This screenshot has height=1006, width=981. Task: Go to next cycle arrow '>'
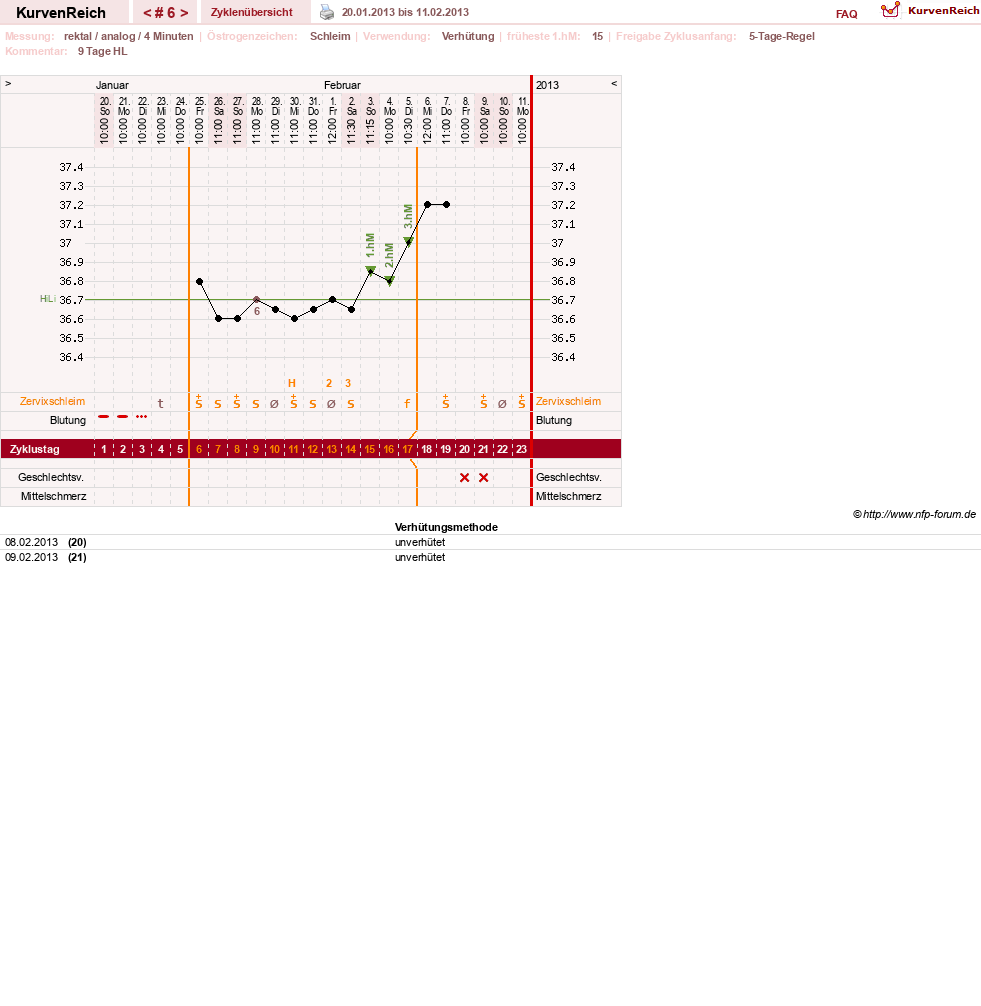(184, 13)
